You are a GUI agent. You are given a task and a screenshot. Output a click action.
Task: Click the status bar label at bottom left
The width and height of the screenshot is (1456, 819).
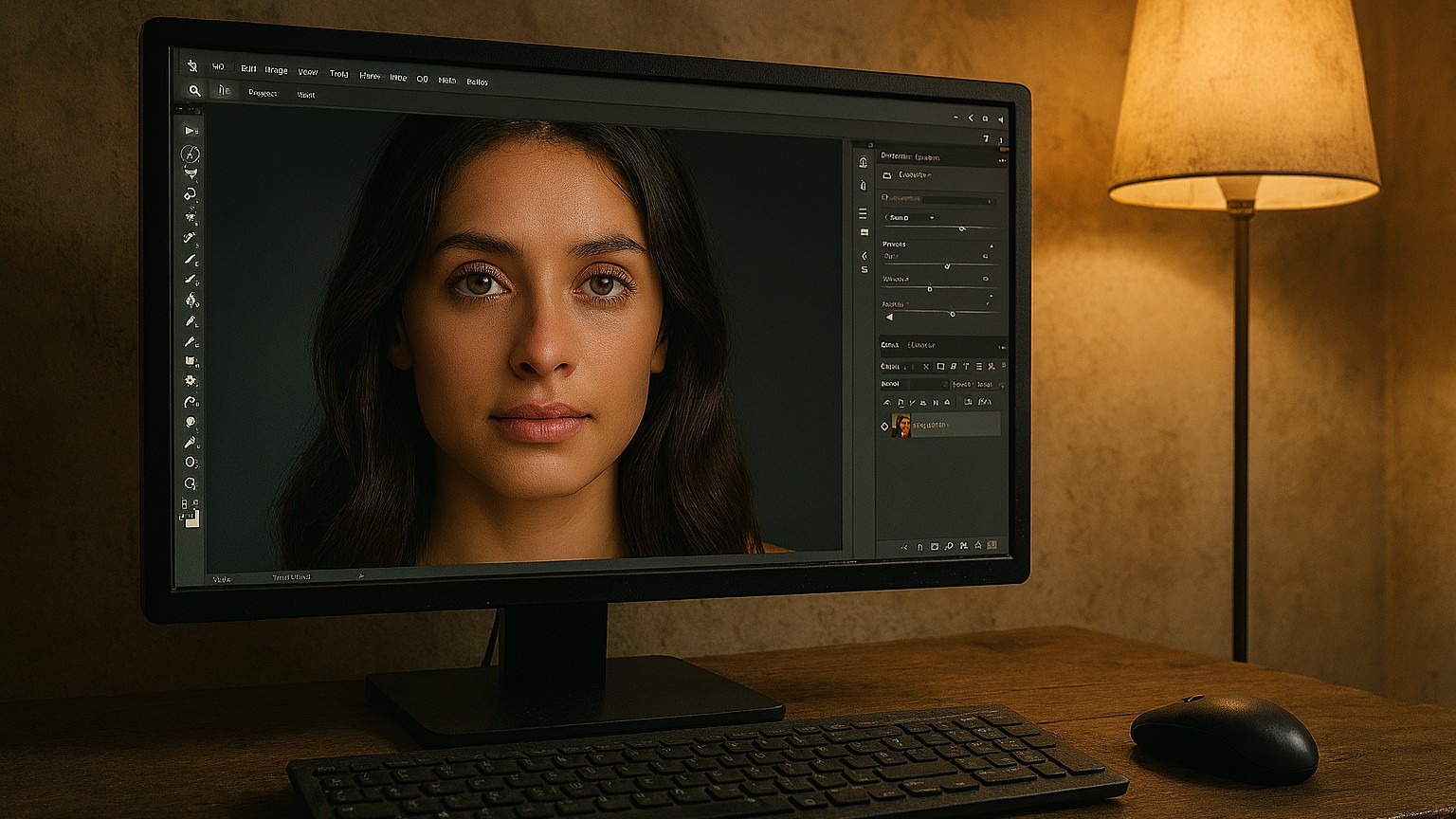(x=221, y=578)
